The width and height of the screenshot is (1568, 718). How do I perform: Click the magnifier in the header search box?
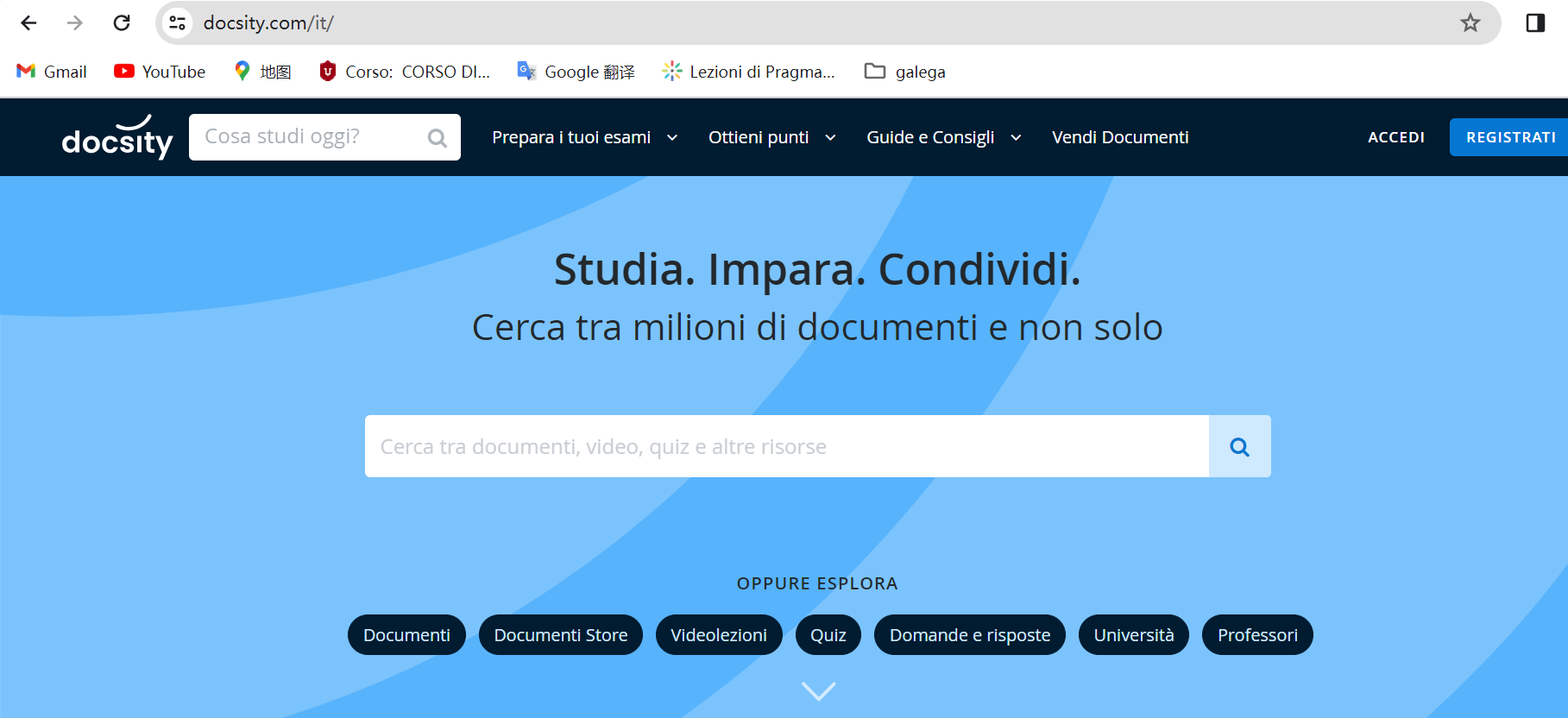(438, 138)
